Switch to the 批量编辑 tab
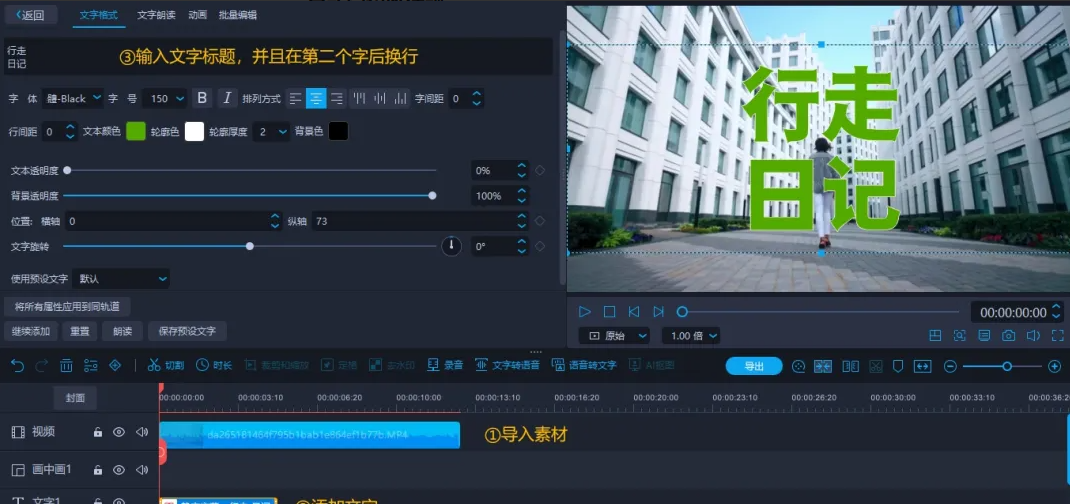 [237, 15]
